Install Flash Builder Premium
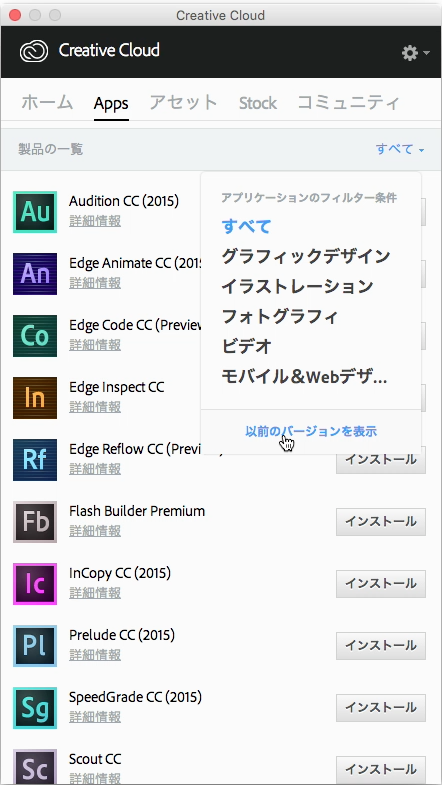Image resolution: width=442 pixels, height=785 pixels. [x=381, y=522]
